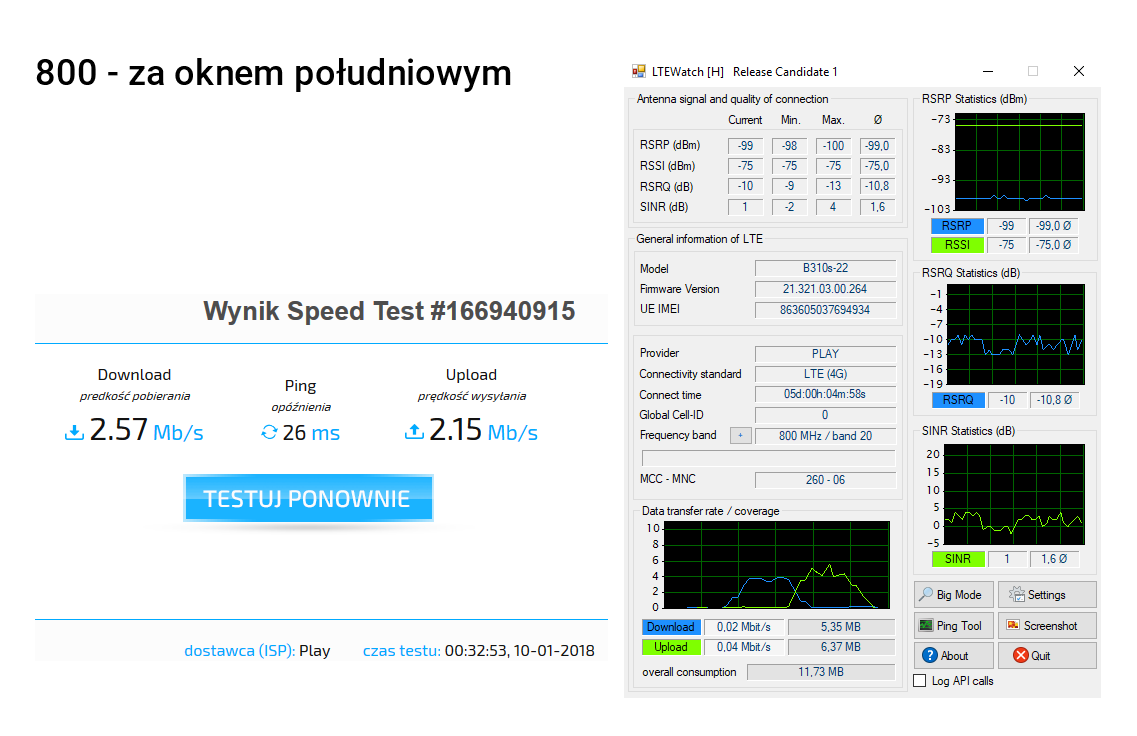The width and height of the screenshot is (1137, 736).
Task: Open the About dialog
Action: pos(954,656)
